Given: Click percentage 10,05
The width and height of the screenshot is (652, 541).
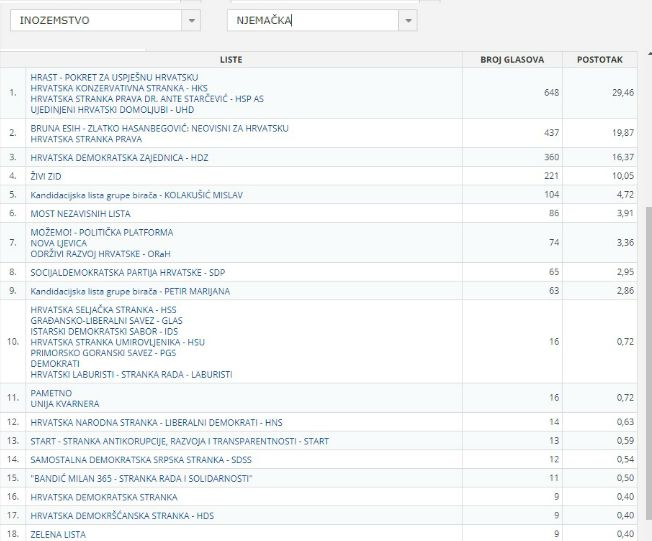Looking at the screenshot, I should click(623, 176).
